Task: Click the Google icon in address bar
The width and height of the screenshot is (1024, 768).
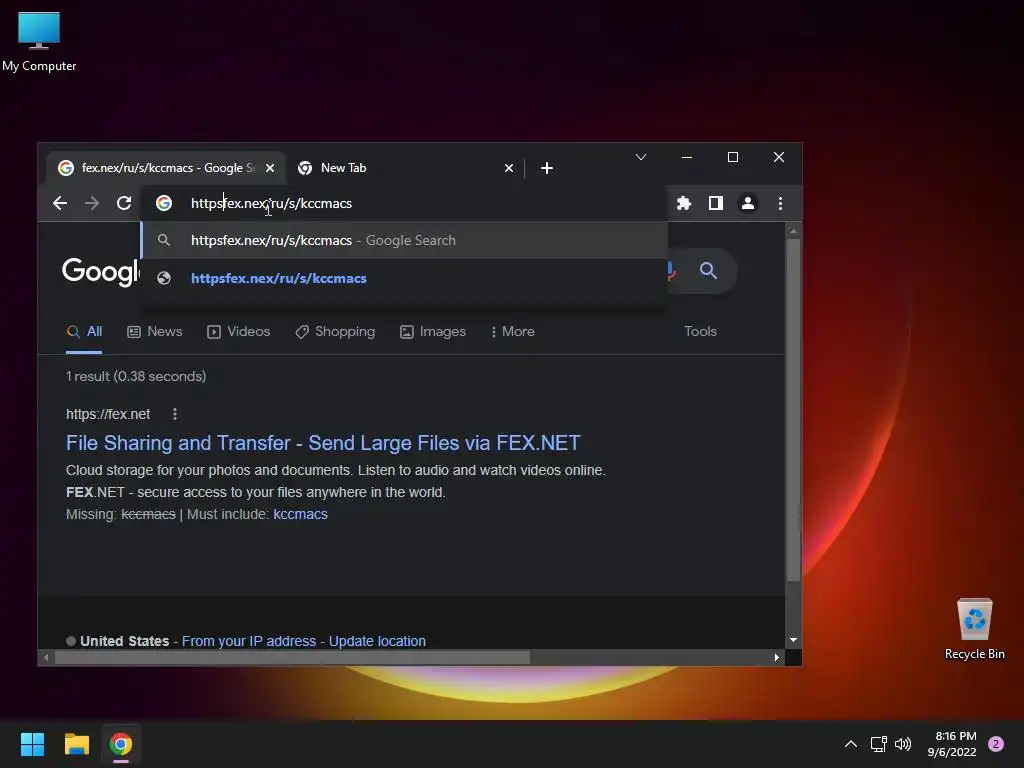Action: tap(164, 203)
